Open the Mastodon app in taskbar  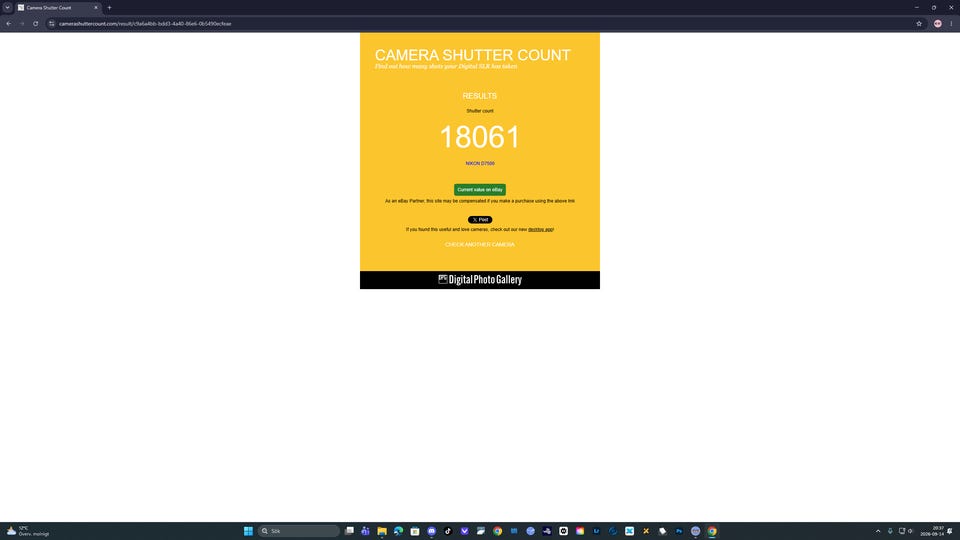click(432, 531)
